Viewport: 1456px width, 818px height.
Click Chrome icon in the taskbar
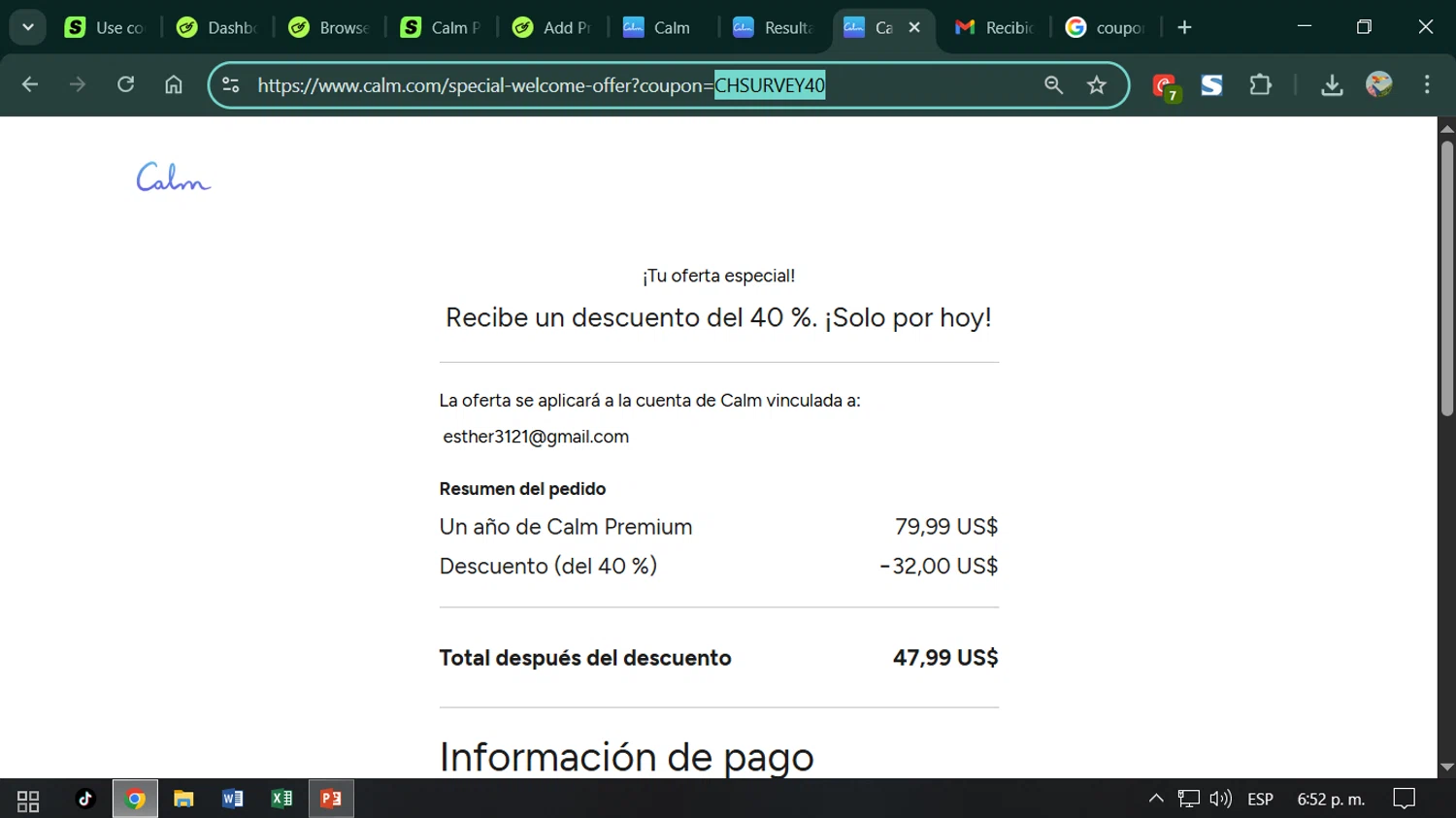pos(135,799)
